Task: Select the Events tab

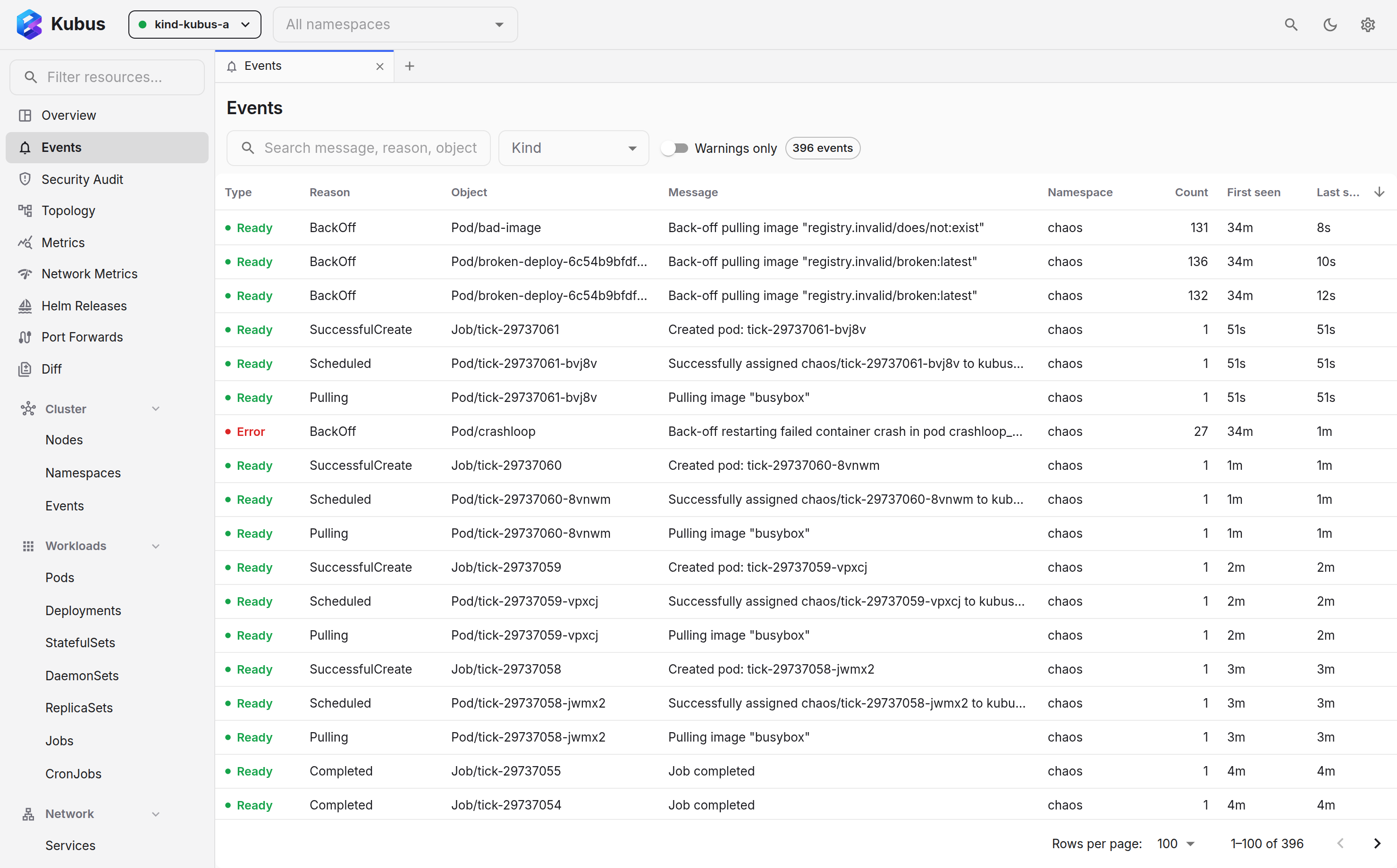Action: [304, 66]
